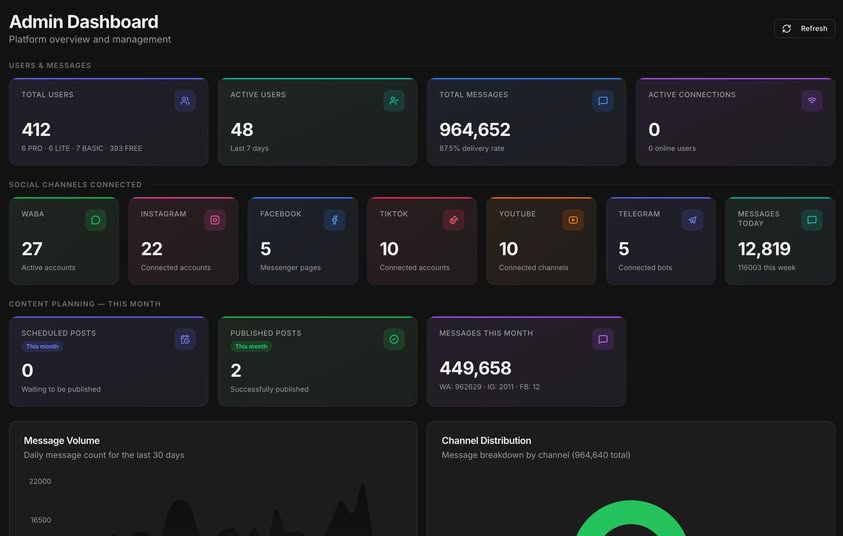Click the TikTok logo icon
Image resolution: width=843 pixels, height=536 pixels.
[x=454, y=220]
